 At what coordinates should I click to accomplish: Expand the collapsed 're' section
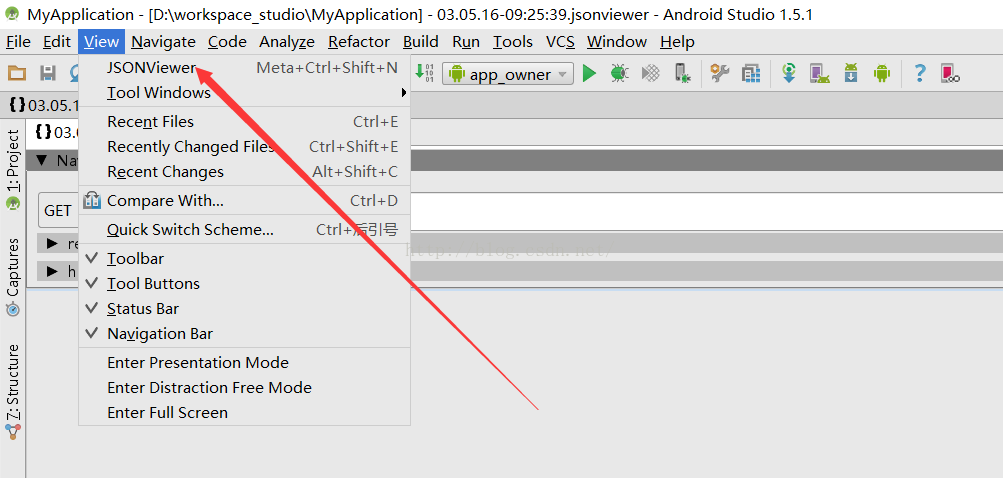(x=52, y=244)
